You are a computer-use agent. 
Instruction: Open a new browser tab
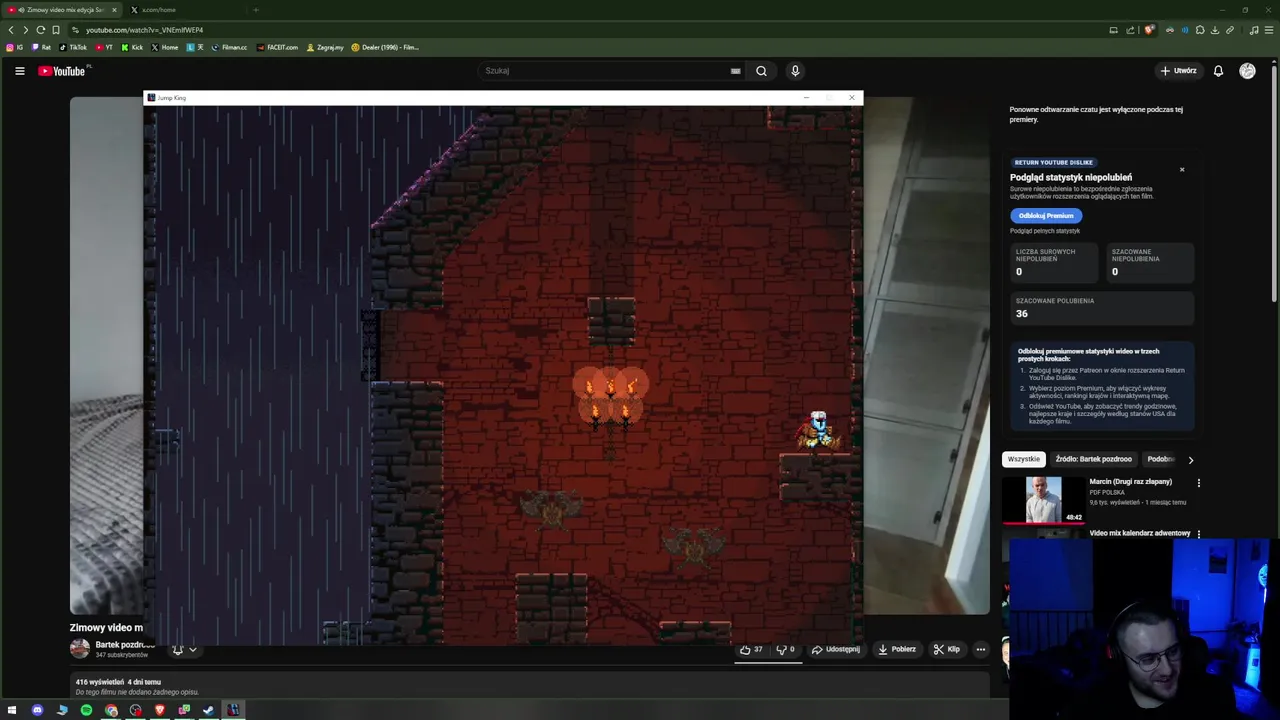pos(256,10)
